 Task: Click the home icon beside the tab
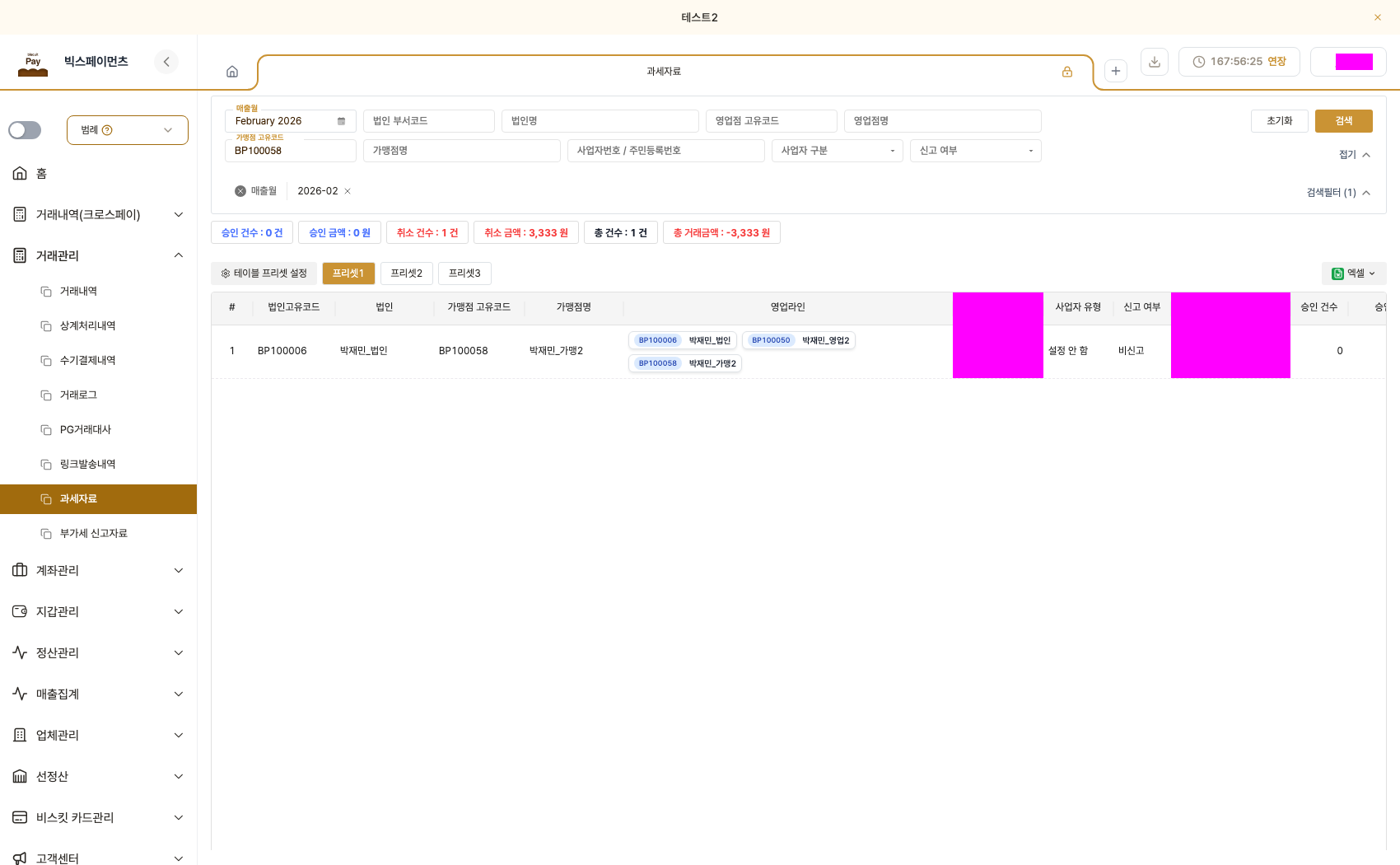point(232,72)
